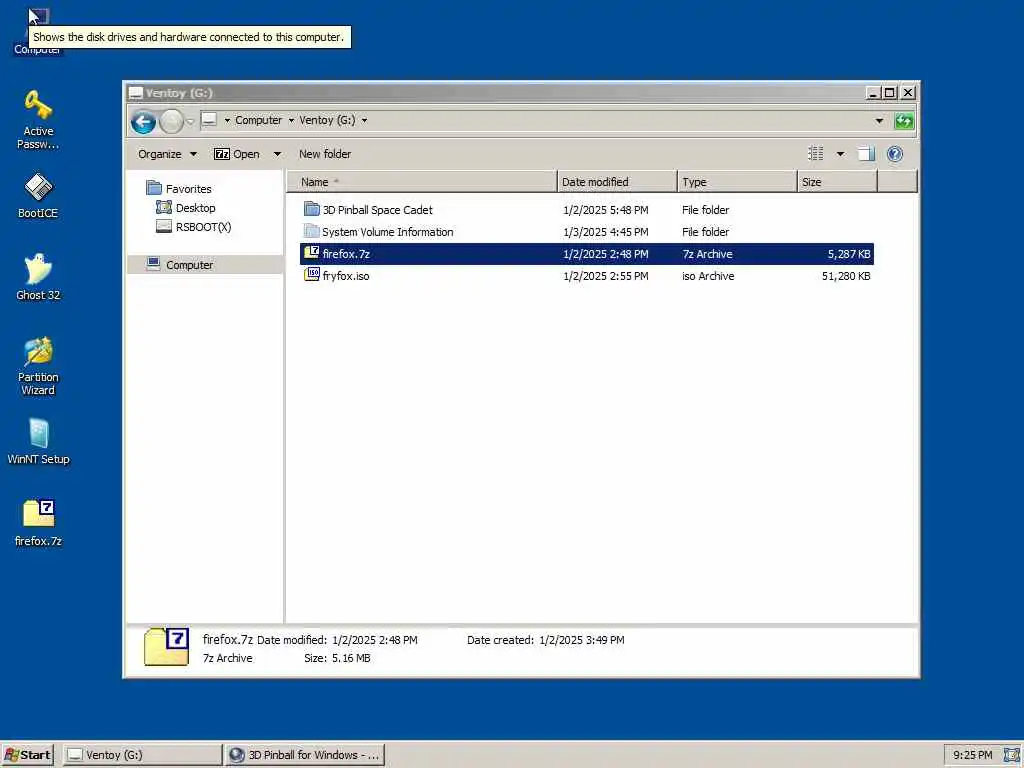Click the 5,287 KB size cell
Viewport: 1024px width, 768px height.
848,254
